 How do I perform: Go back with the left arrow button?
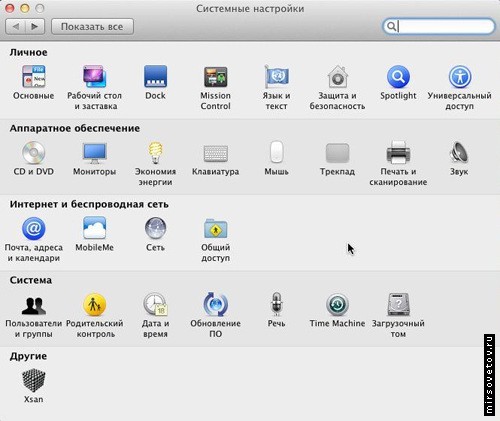[x=15, y=27]
